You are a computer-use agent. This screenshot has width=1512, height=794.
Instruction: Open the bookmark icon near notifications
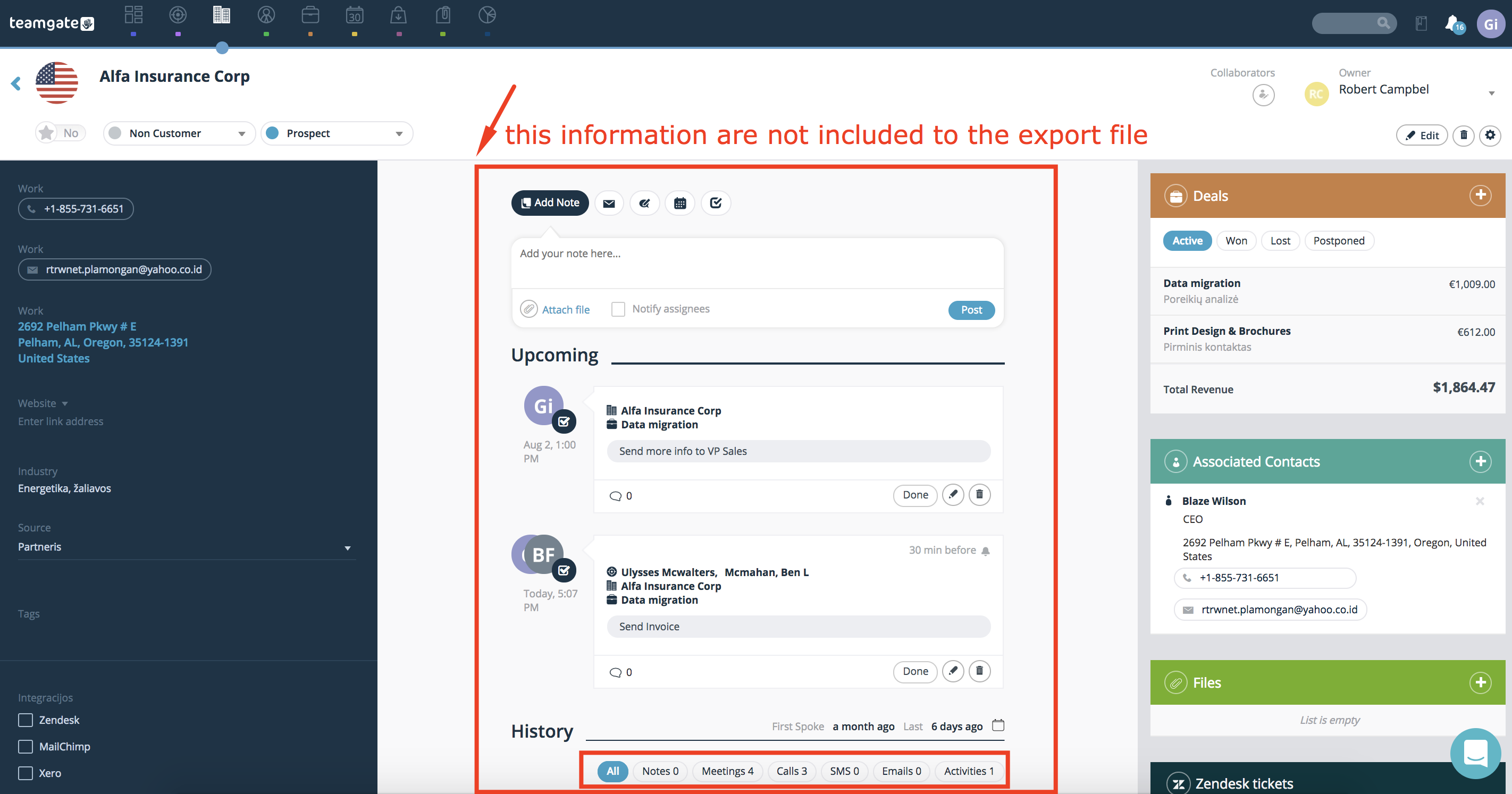point(1421,23)
